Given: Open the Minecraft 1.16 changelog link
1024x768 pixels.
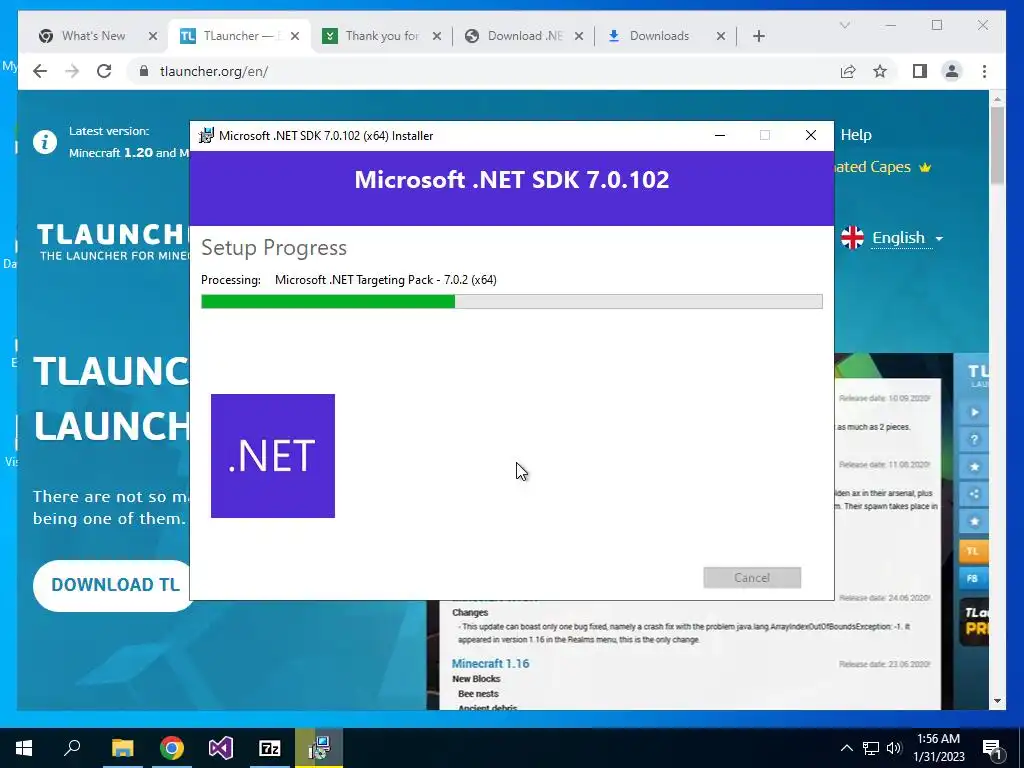Looking at the screenshot, I should coord(490,664).
